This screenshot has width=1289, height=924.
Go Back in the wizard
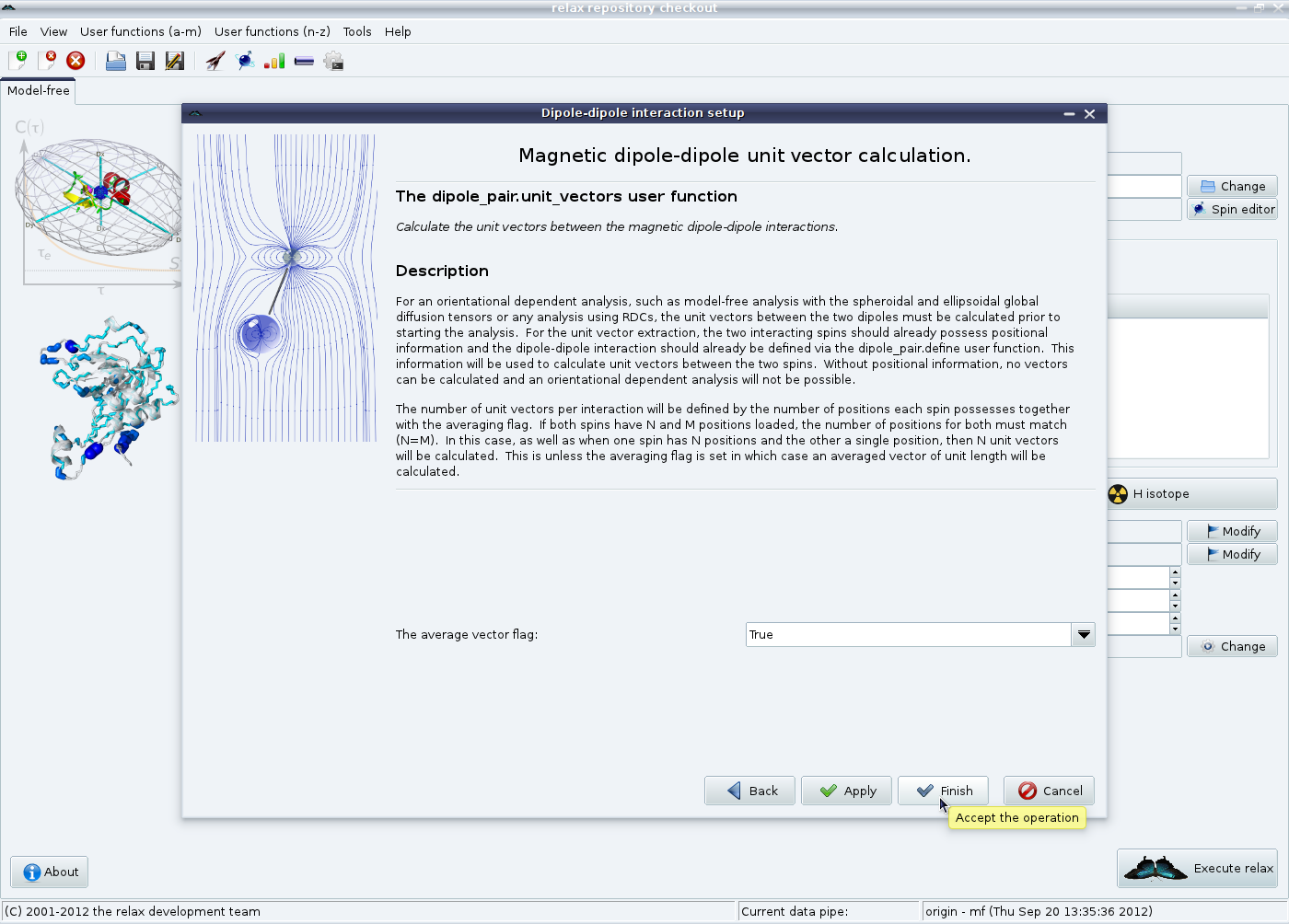749,791
